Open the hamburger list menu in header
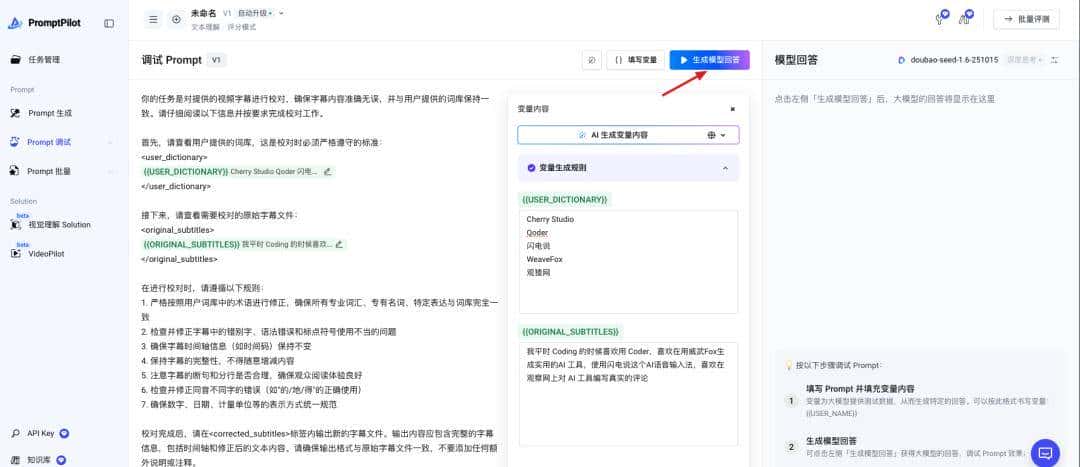Viewport: 1080px width, 467px height. [x=154, y=19]
